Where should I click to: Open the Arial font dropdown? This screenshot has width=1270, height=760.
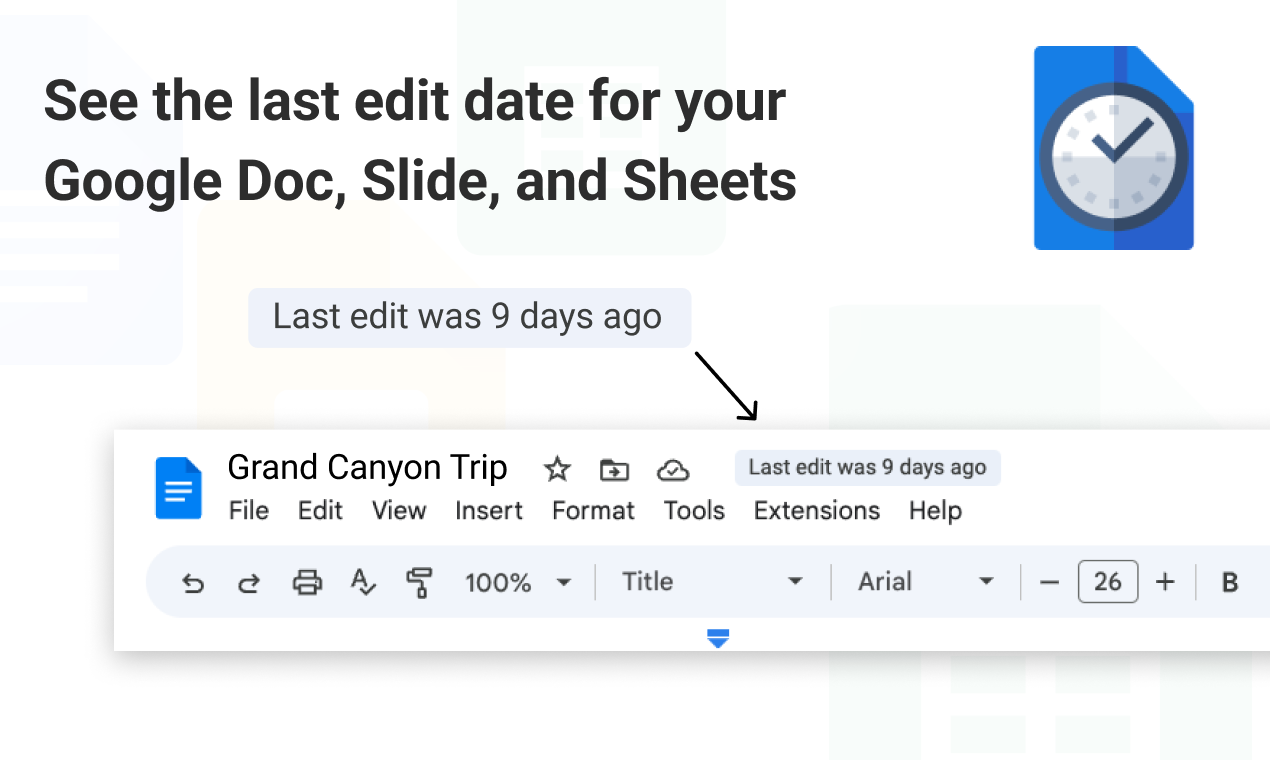pos(926,582)
